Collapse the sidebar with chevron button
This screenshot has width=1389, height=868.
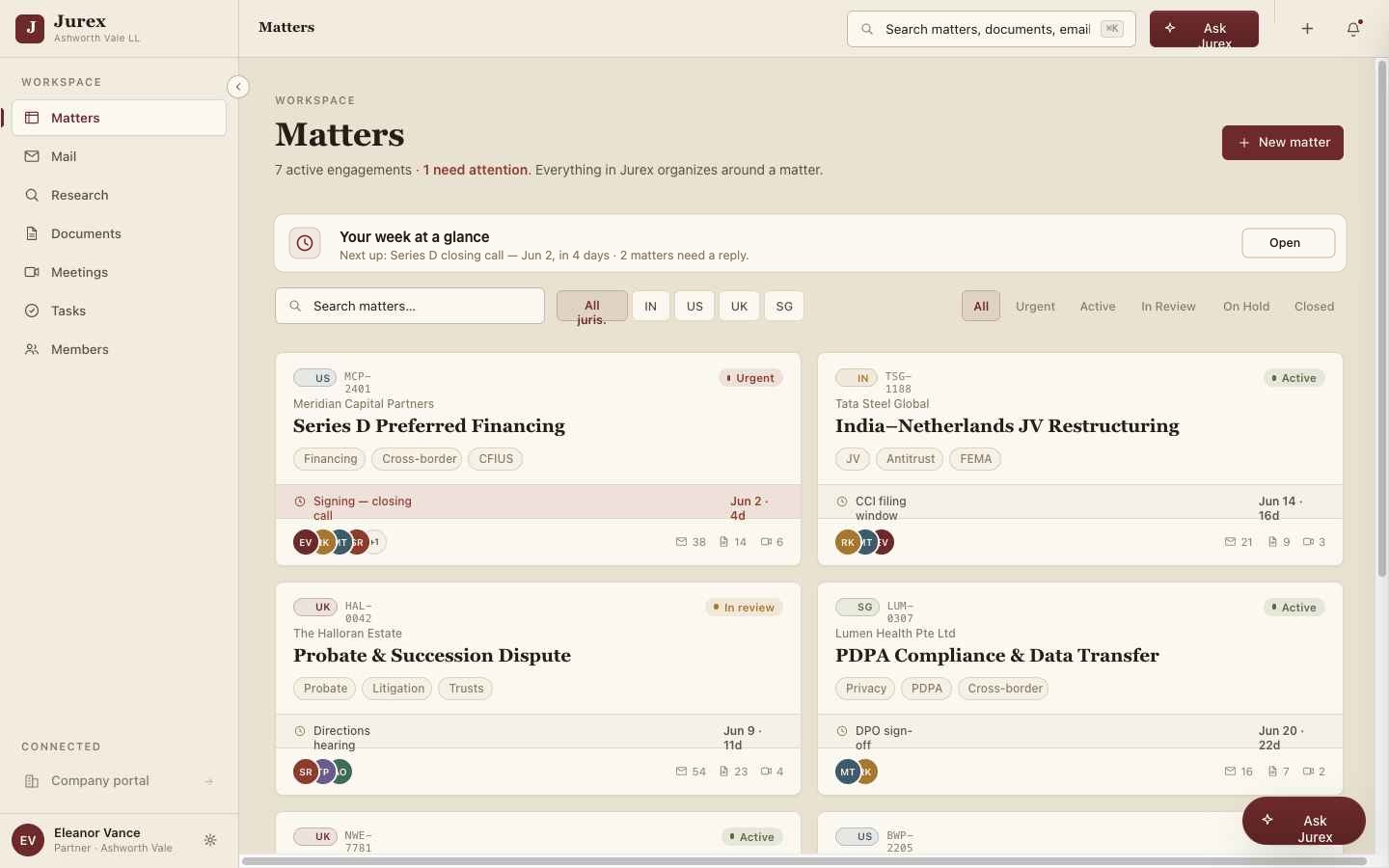tap(238, 87)
